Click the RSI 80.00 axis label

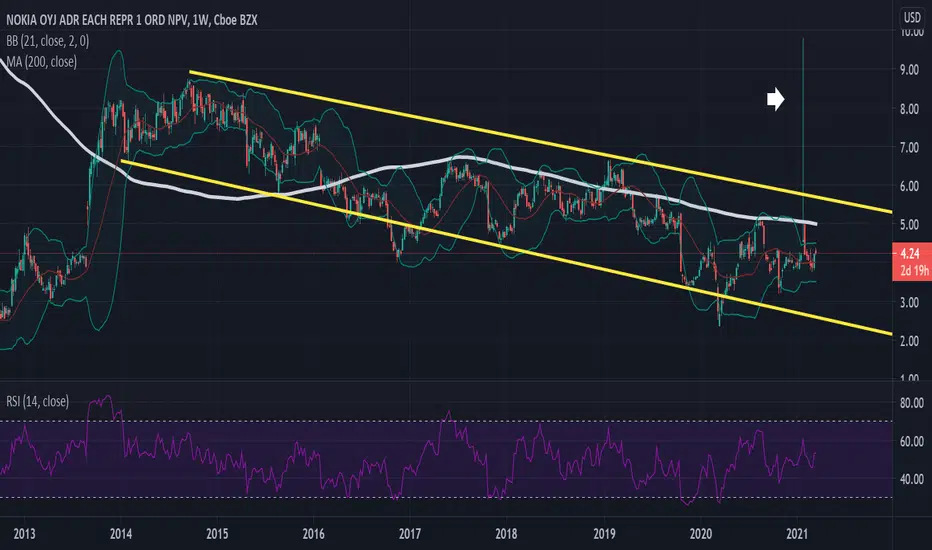[x=911, y=403]
